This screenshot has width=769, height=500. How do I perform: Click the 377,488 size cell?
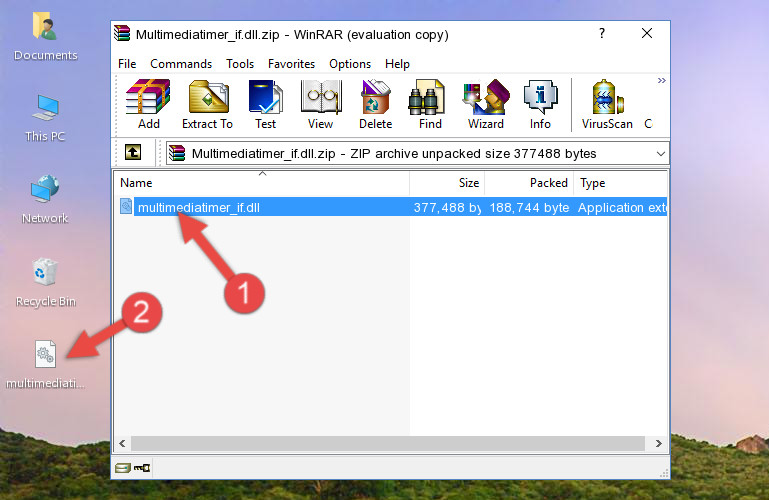click(x=447, y=207)
